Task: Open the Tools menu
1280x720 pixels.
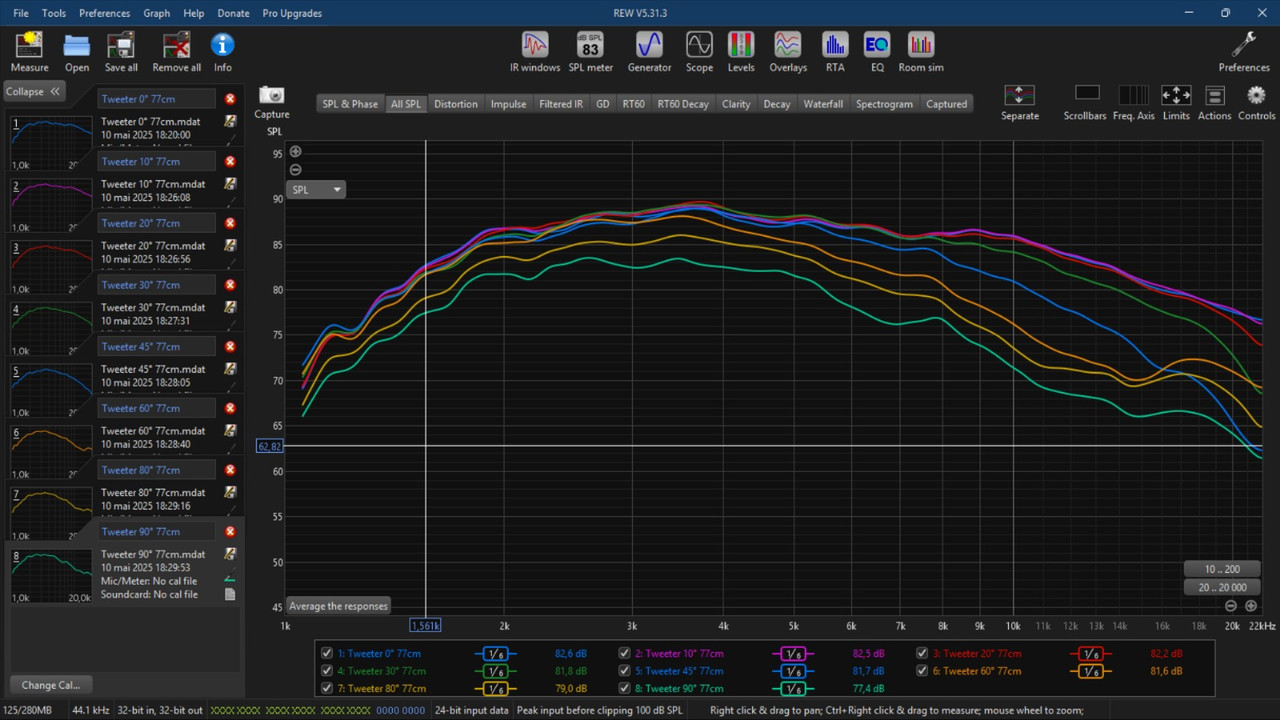Action: pyautogui.click(x=54, y=13)
